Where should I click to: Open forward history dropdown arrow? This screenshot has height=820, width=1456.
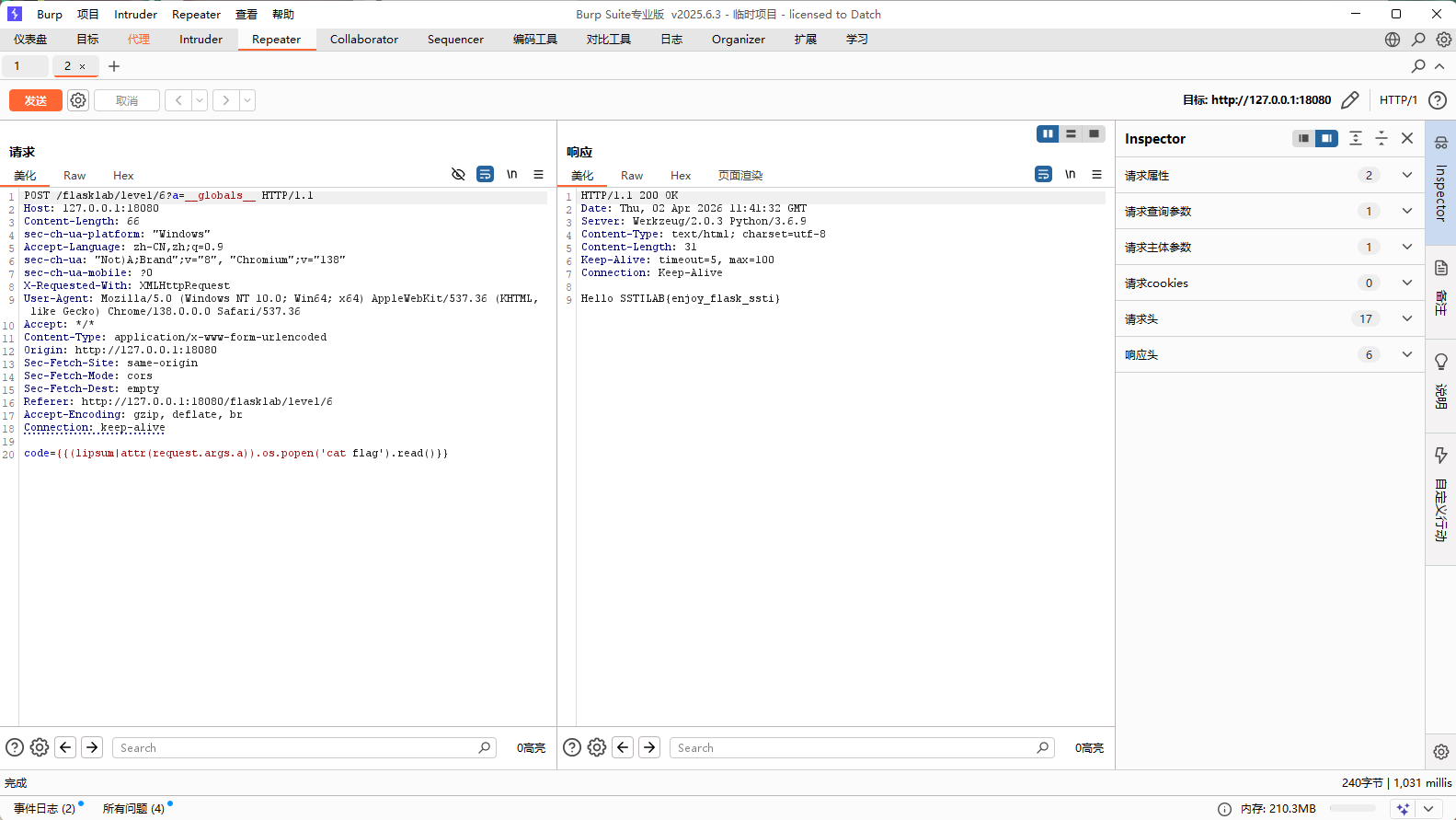coord(247,100)
